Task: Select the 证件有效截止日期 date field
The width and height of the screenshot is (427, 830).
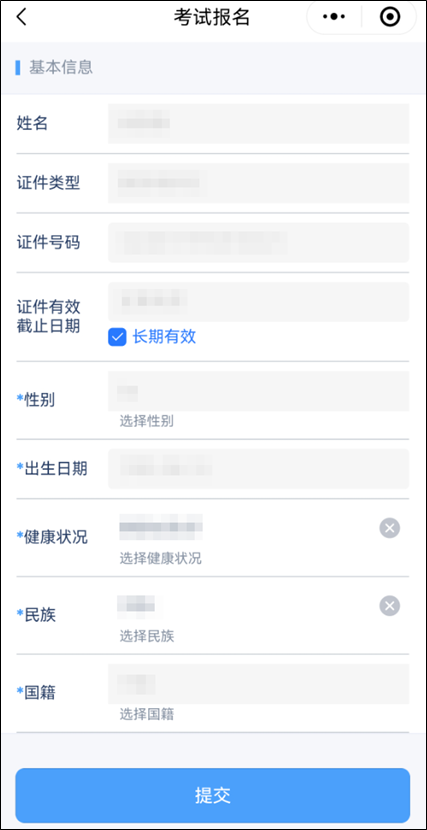Action: 258,302
